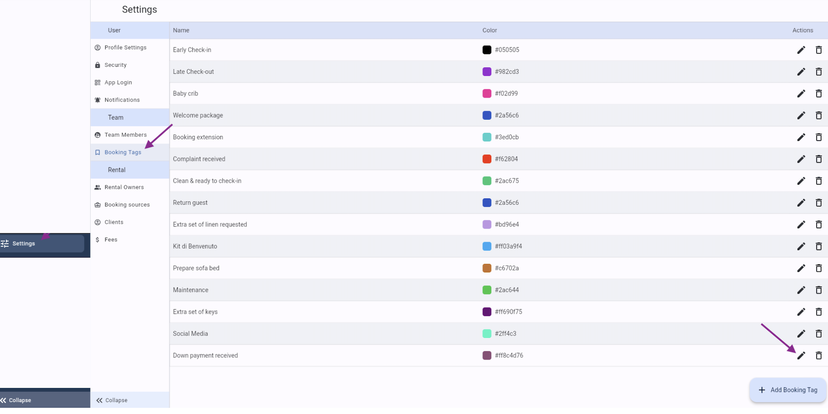This screenshot has width=828, height=414.
Task: Delete the Early Check-in booking tag
Action: 818,50
